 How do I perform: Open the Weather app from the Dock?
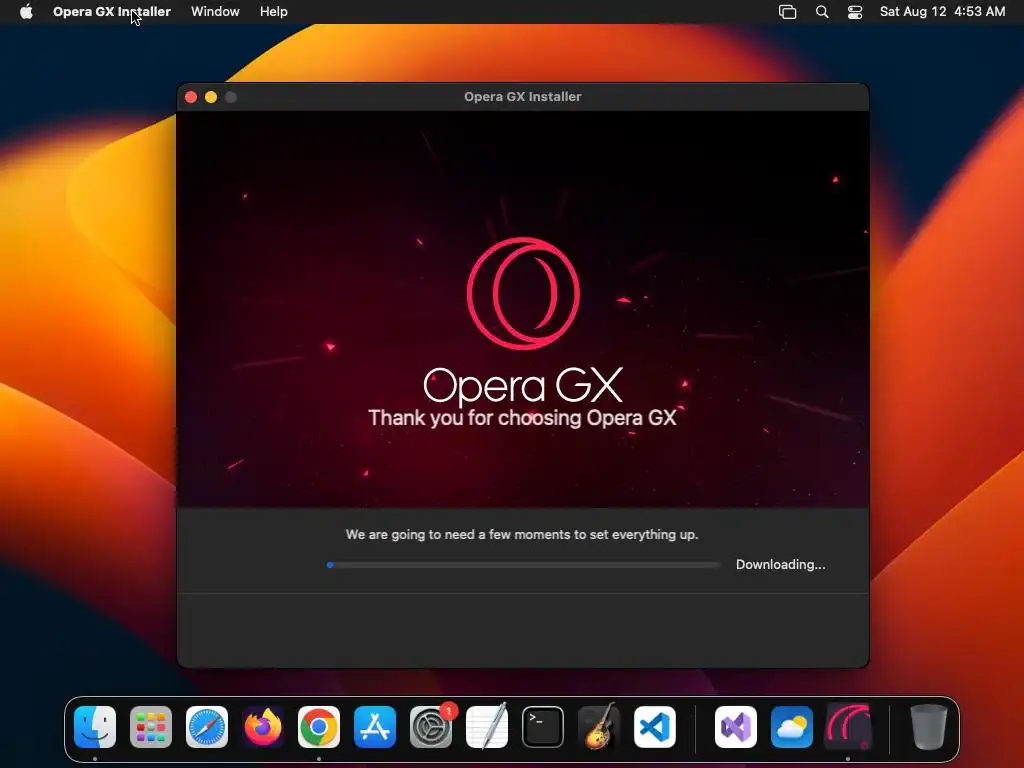pos(792,727)
